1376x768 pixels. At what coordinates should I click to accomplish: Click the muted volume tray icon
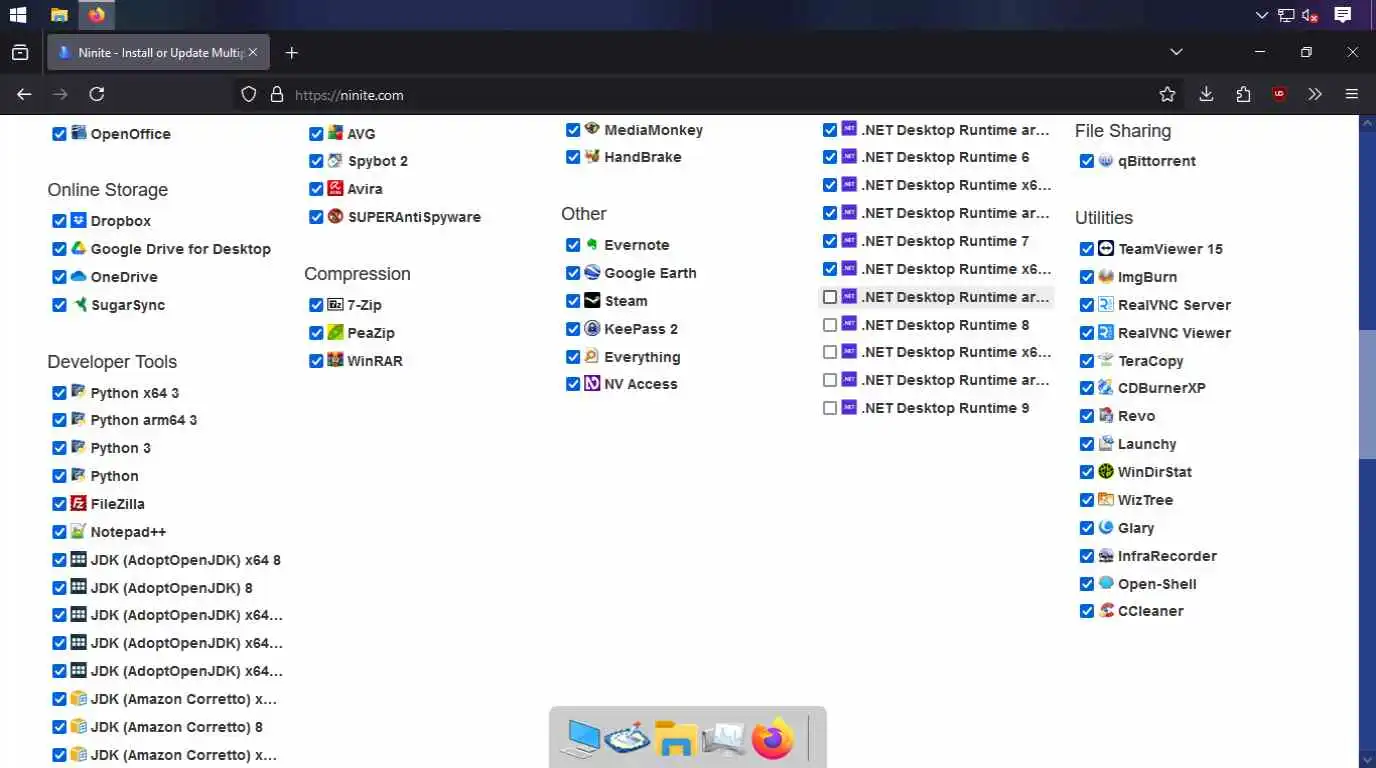(1310, 15)
